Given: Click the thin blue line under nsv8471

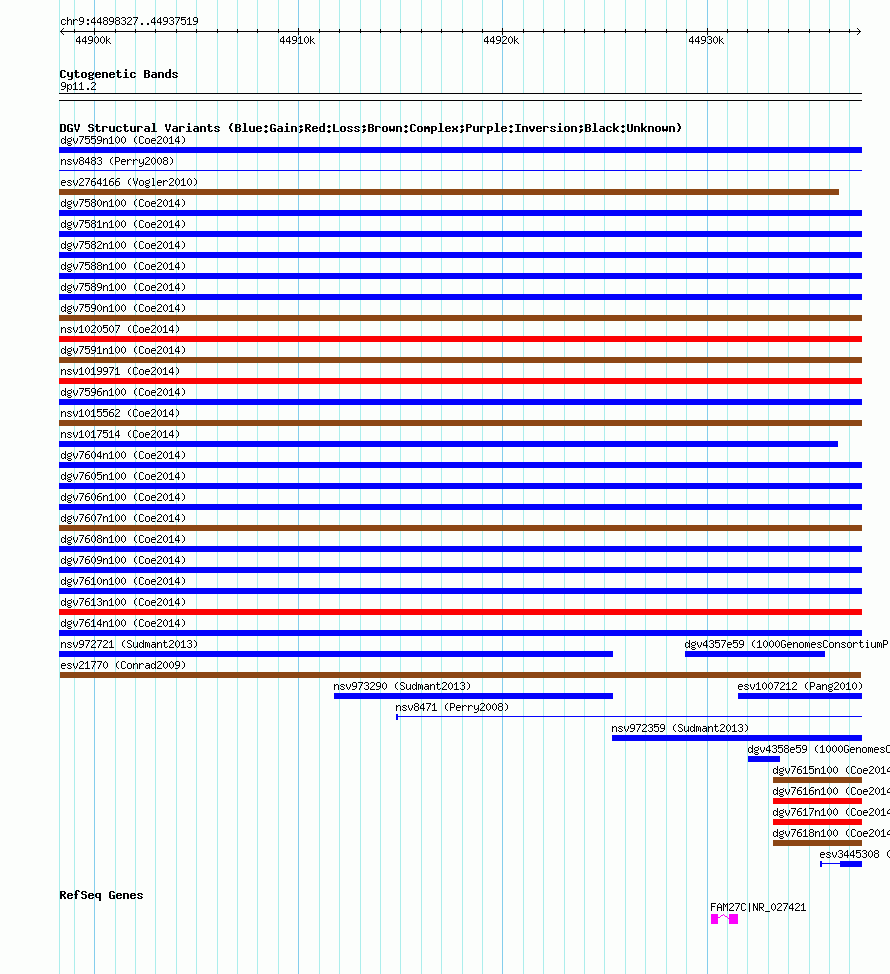Looking at the screenshot, I should [x=629, y=717].
